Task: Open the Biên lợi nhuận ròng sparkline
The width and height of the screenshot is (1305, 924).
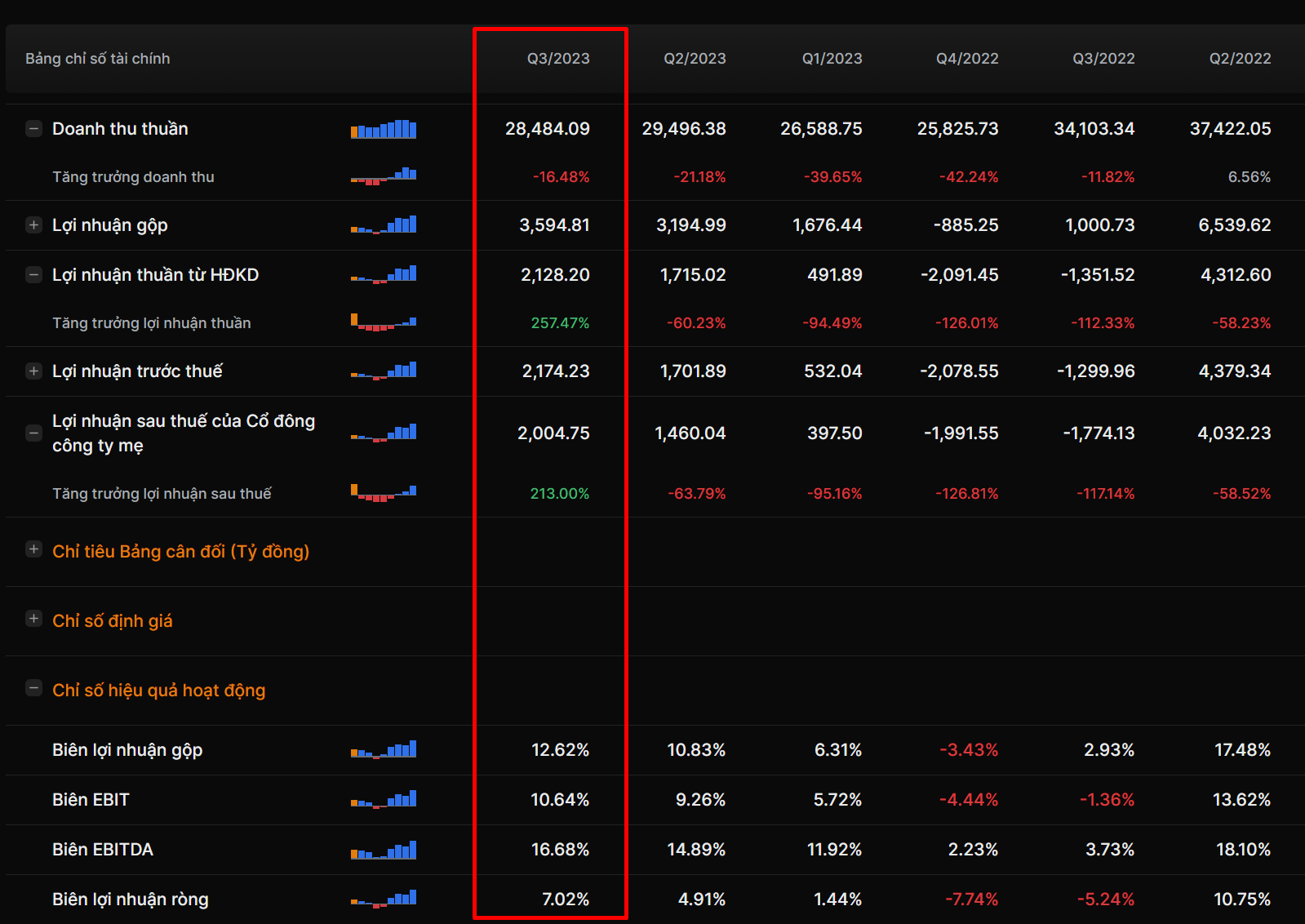Action: pyautogui.click(x=384, y=899)
